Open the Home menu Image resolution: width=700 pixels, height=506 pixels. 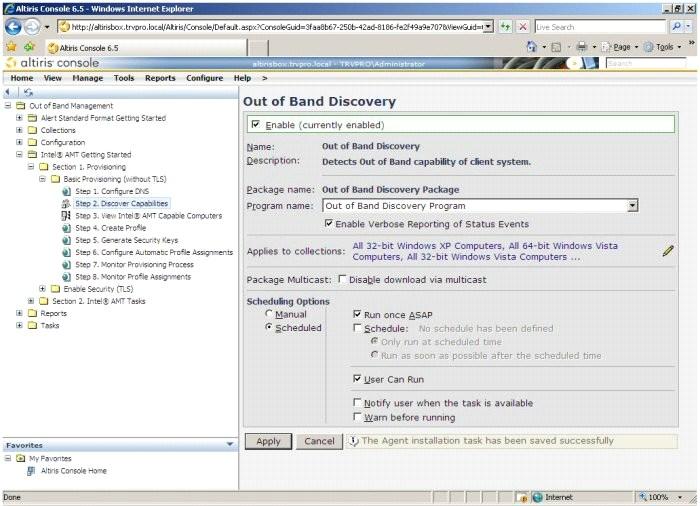click(22, 78)
